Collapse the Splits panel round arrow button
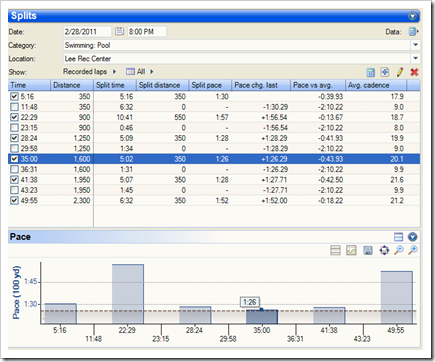Image resolution: width=435 pixels, height=362 pixels. (412, 16)
